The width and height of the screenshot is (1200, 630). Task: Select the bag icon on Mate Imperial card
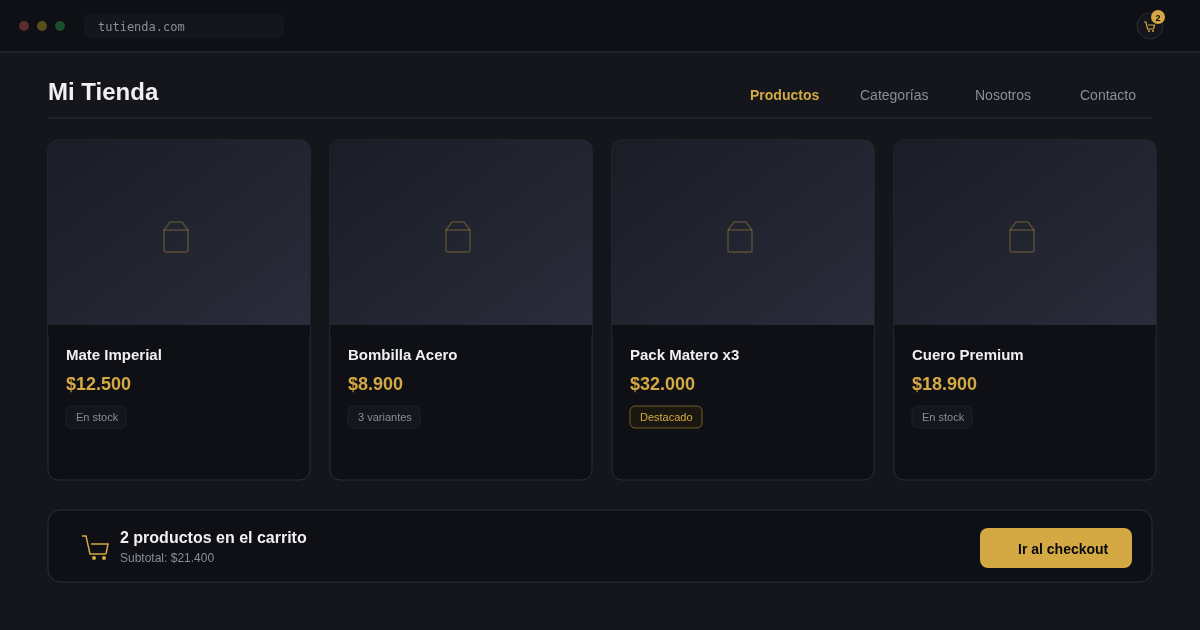coord(176,237)
